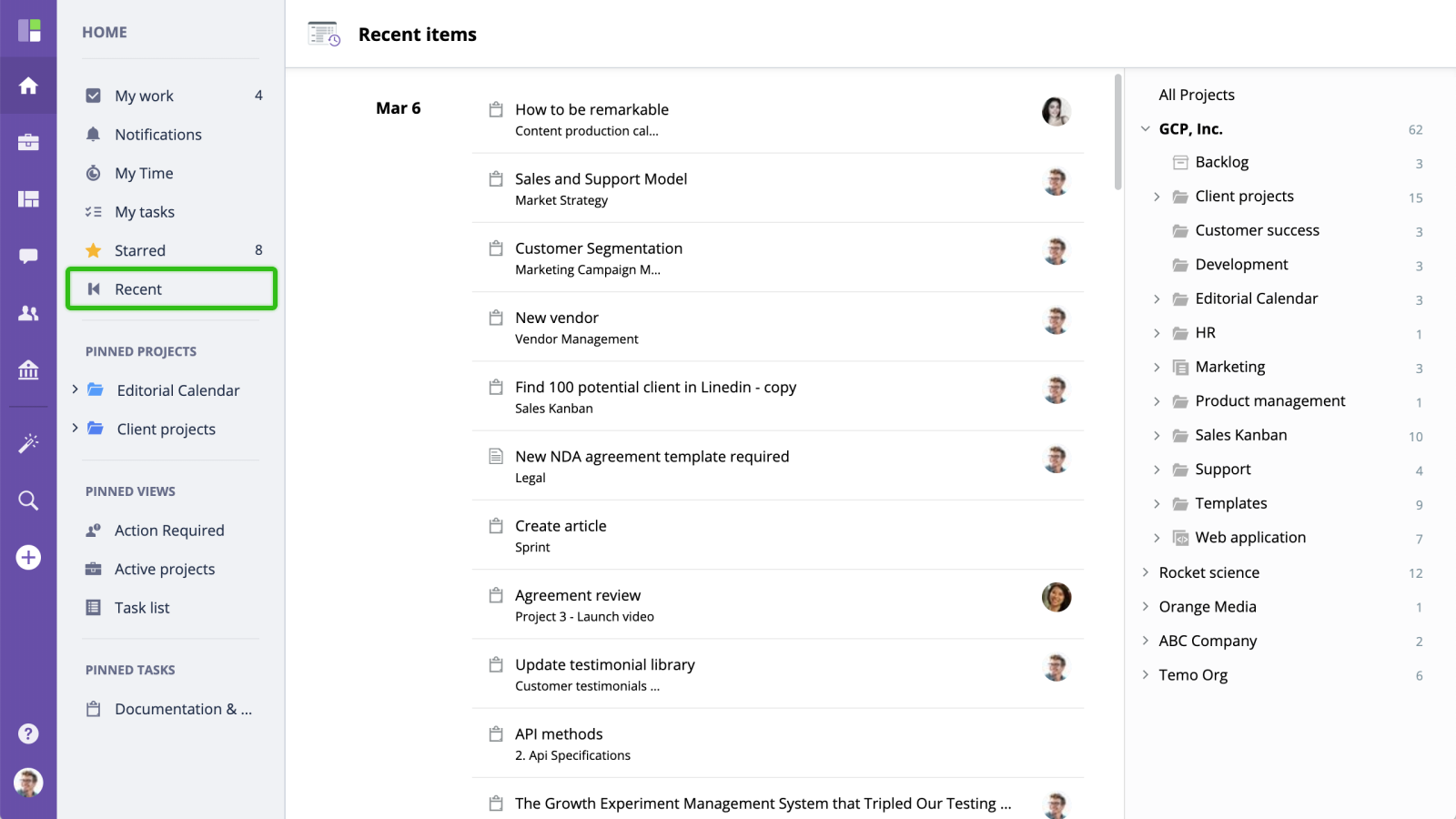The width and height of the screenshot is (1456, 819).
Task: Open the user profile avatar at bottom-left
Action: pos(28,783)
